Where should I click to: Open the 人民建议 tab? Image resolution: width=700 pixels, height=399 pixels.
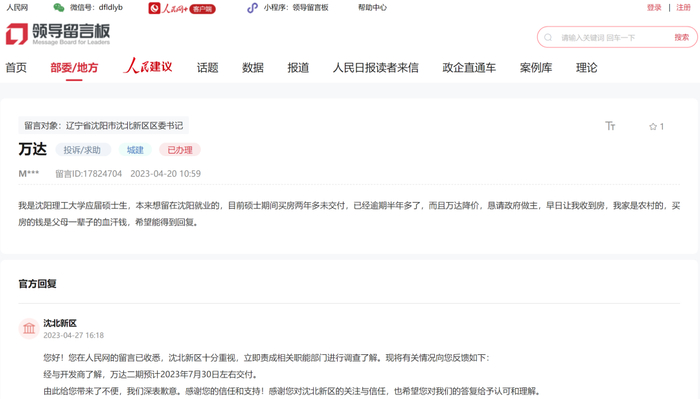pos(148,66)
